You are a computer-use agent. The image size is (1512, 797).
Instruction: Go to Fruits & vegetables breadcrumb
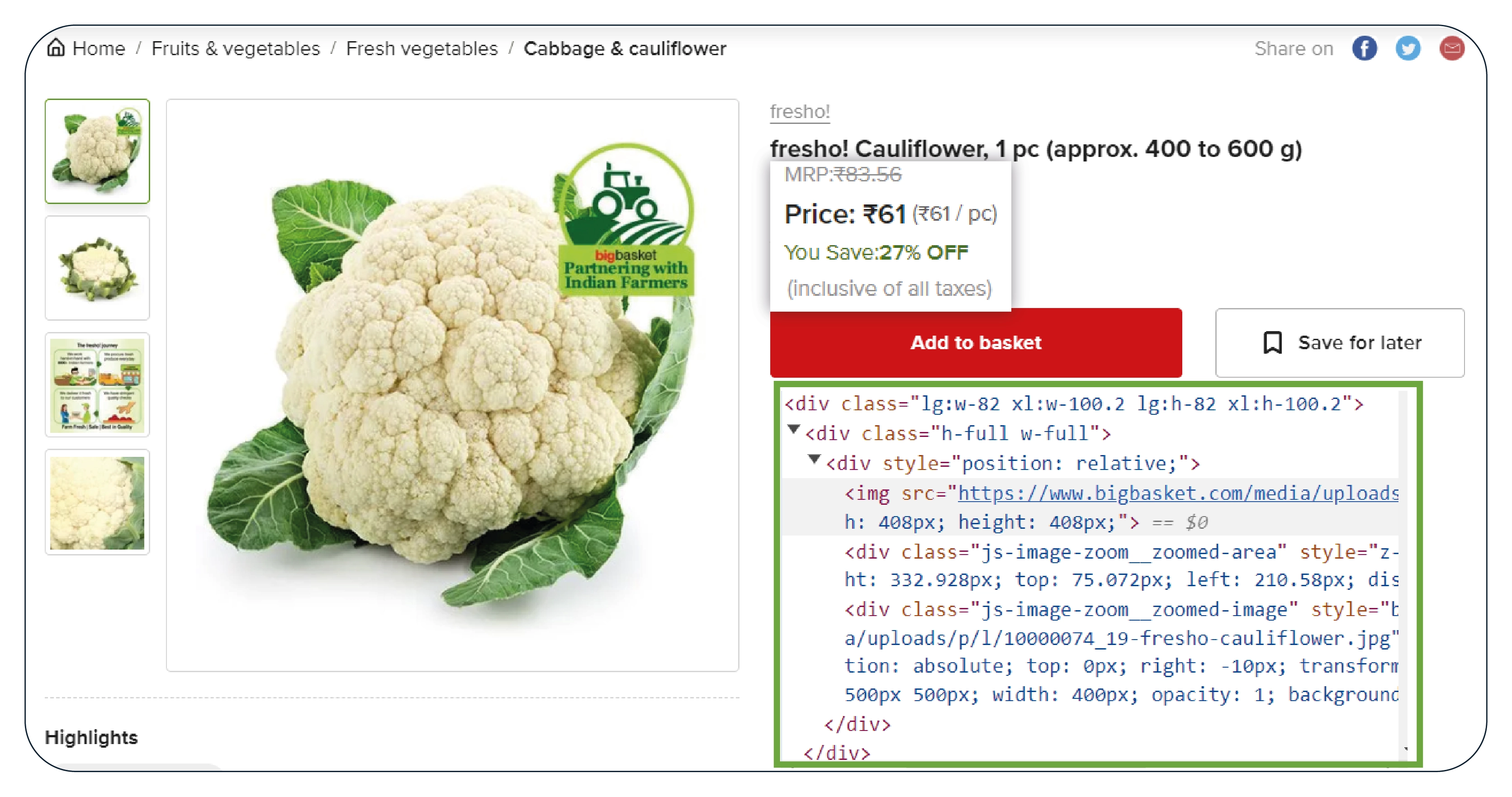tap(235, 48)
